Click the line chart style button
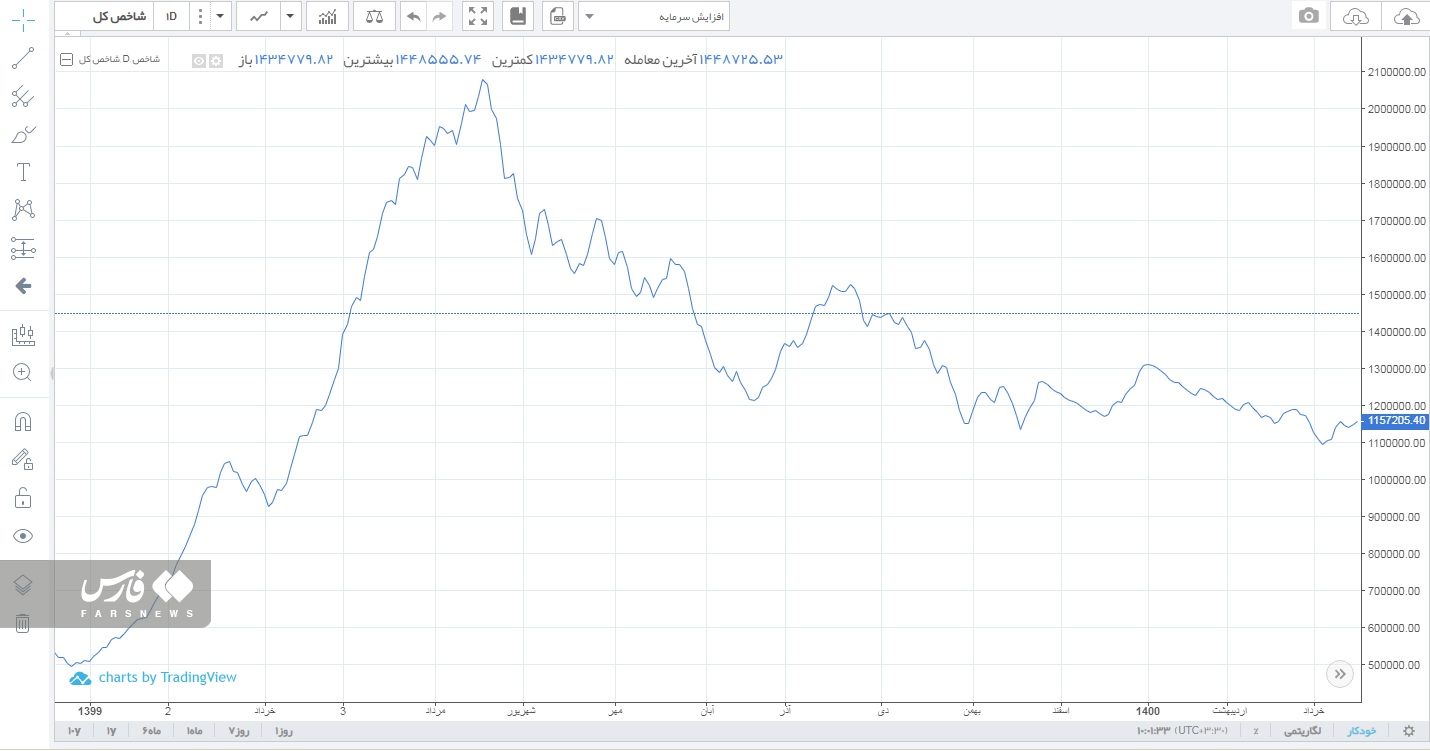This screenshot has height=751, width=1430. [259, 16]
